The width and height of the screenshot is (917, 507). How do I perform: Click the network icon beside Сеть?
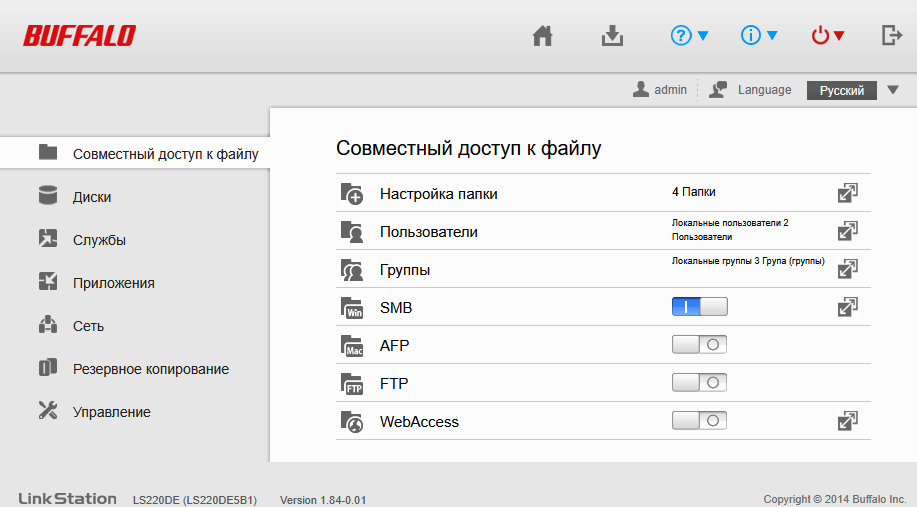pyautogui.click(x=48, y=324)
